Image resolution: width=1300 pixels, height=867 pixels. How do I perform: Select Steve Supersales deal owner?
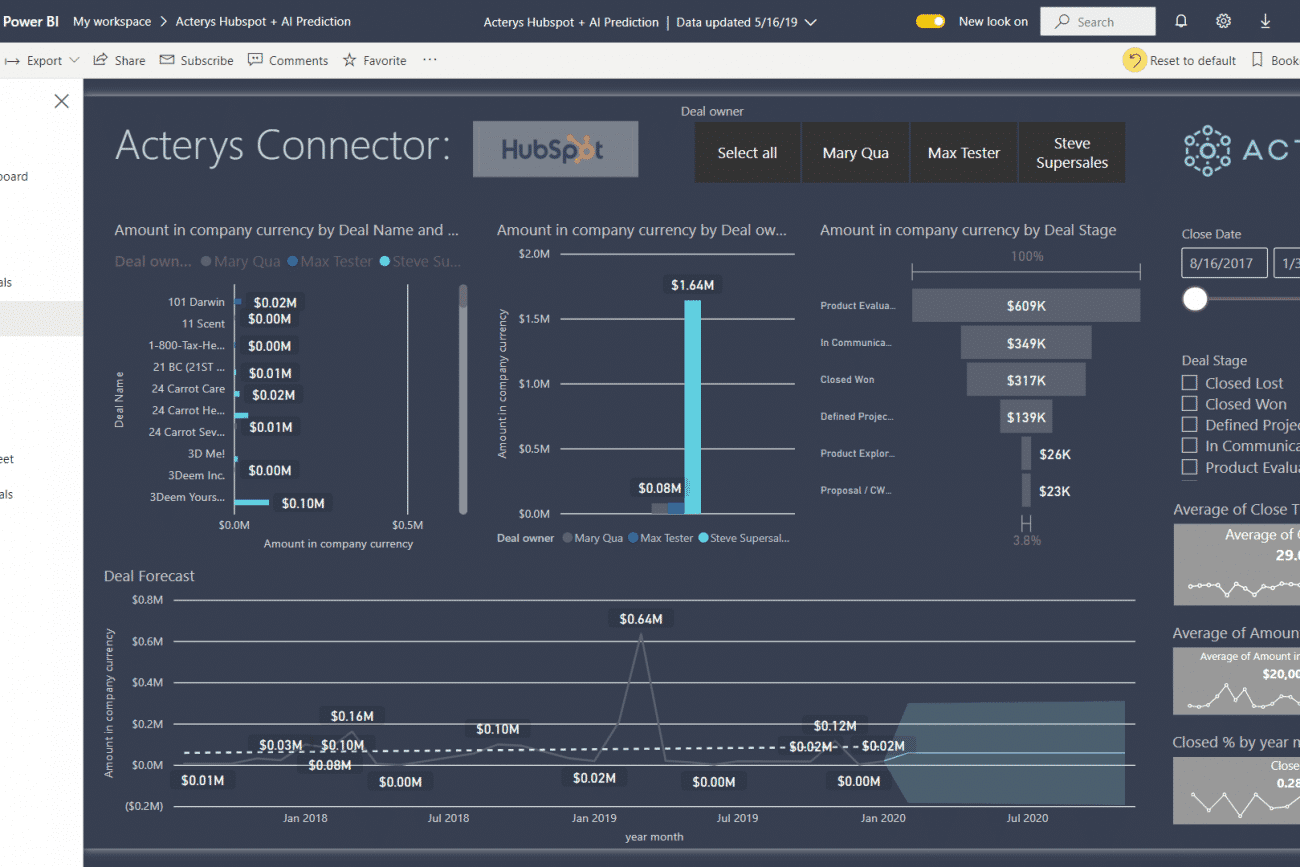1071,153
